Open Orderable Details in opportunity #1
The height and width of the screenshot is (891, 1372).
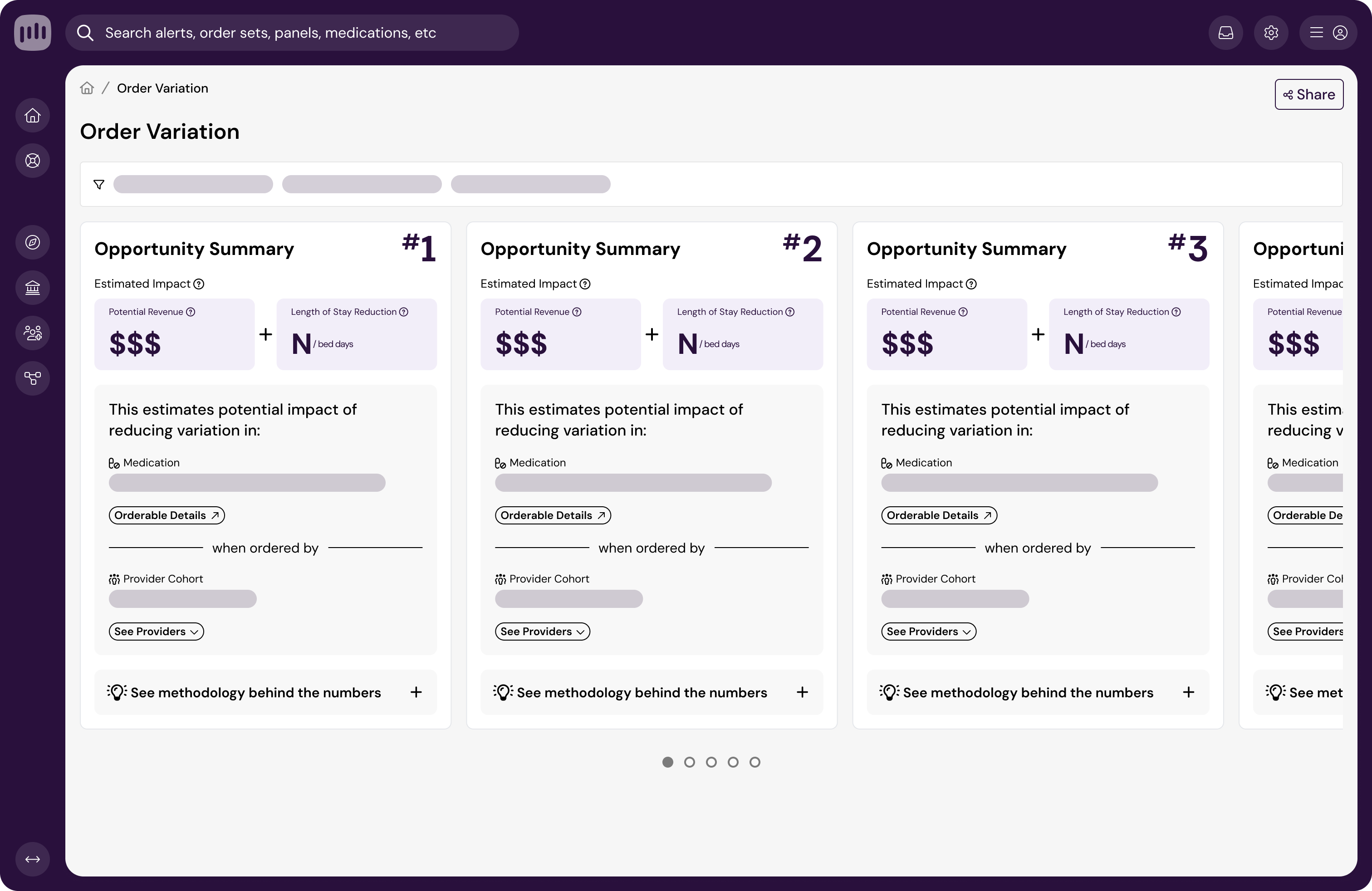tap(167, 515)
